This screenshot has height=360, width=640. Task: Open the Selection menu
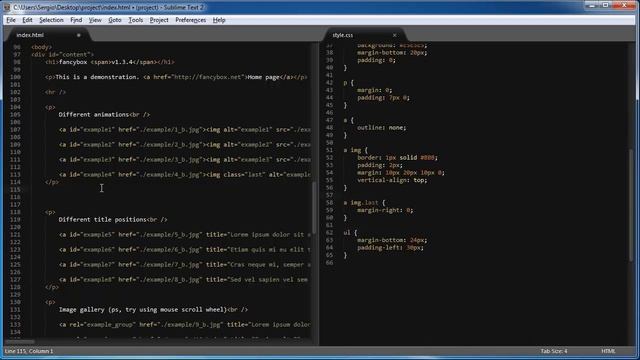tap(51, 20)
